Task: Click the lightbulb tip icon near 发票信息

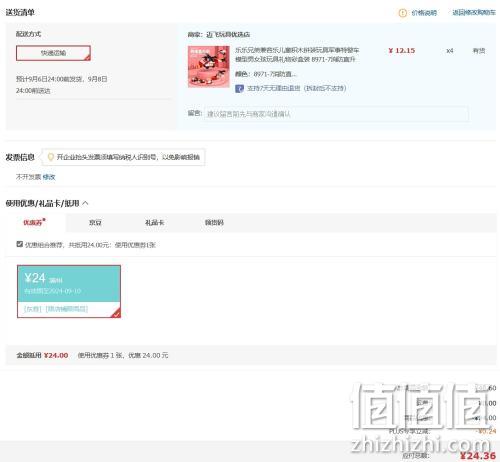Action: [51, 157]
